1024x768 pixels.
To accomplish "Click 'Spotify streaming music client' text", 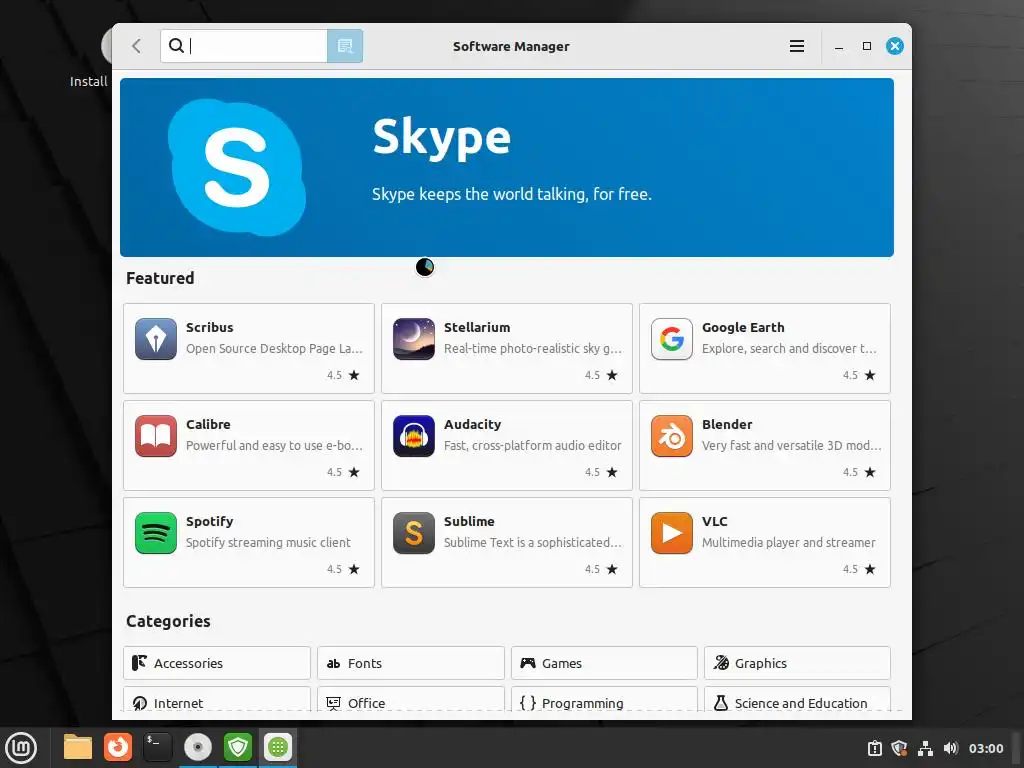I will (268, 543).
